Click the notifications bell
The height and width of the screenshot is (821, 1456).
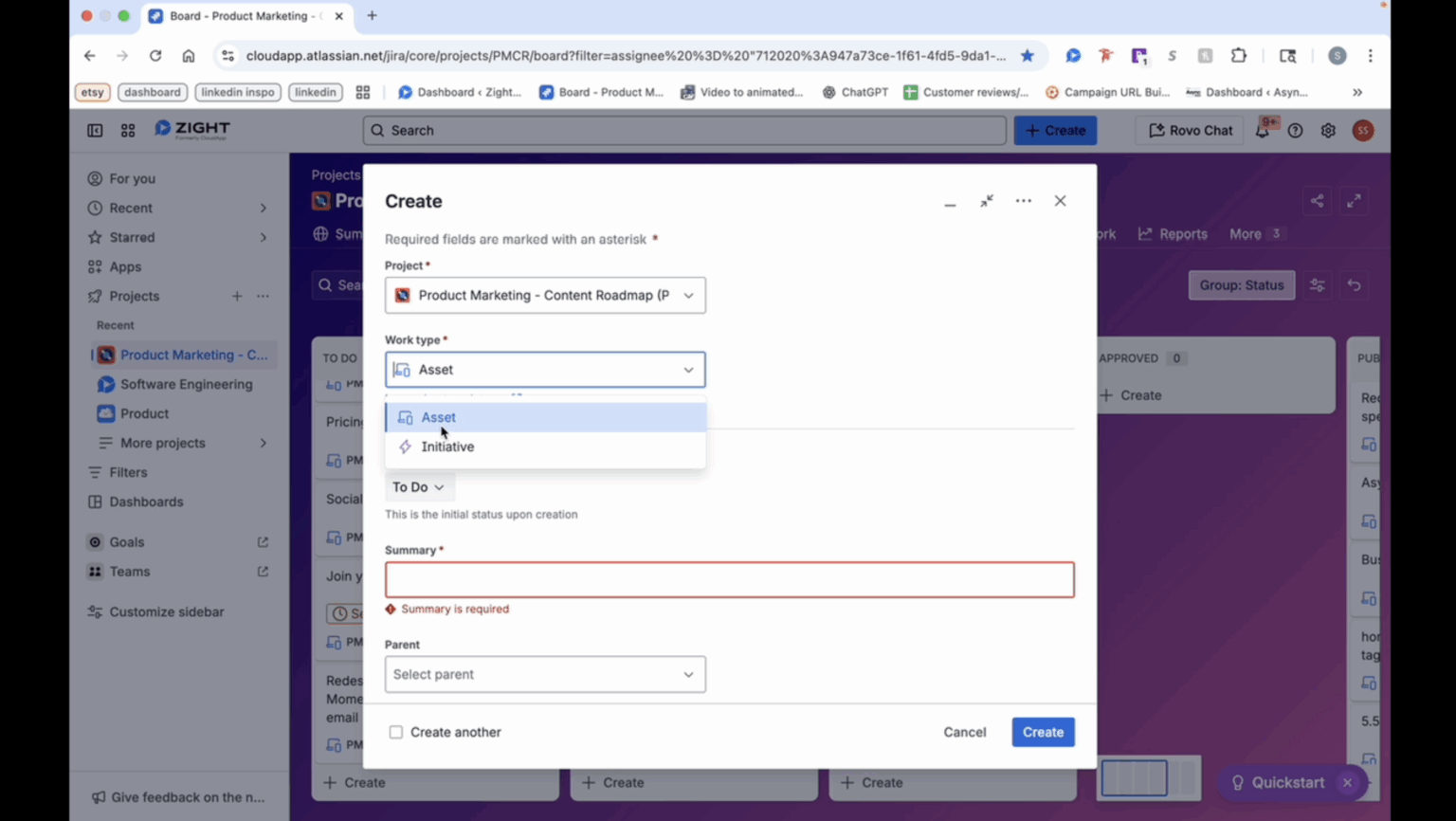click(1264, 130)
